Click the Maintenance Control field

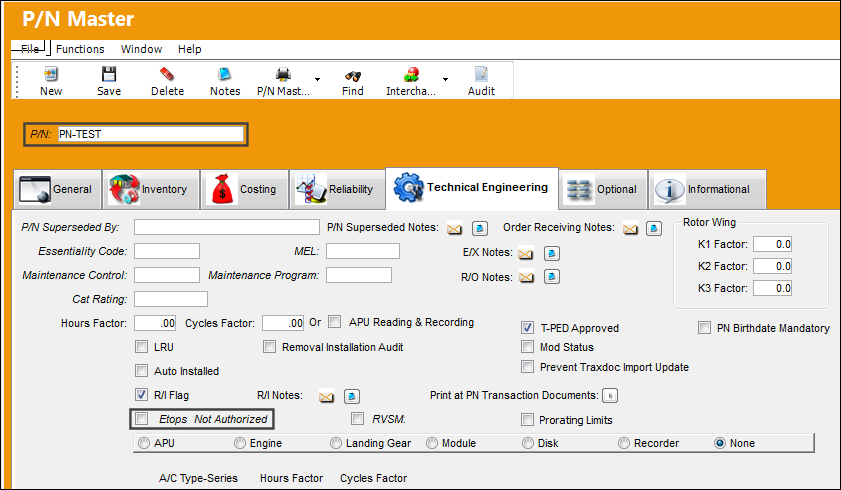pos(167,275)
